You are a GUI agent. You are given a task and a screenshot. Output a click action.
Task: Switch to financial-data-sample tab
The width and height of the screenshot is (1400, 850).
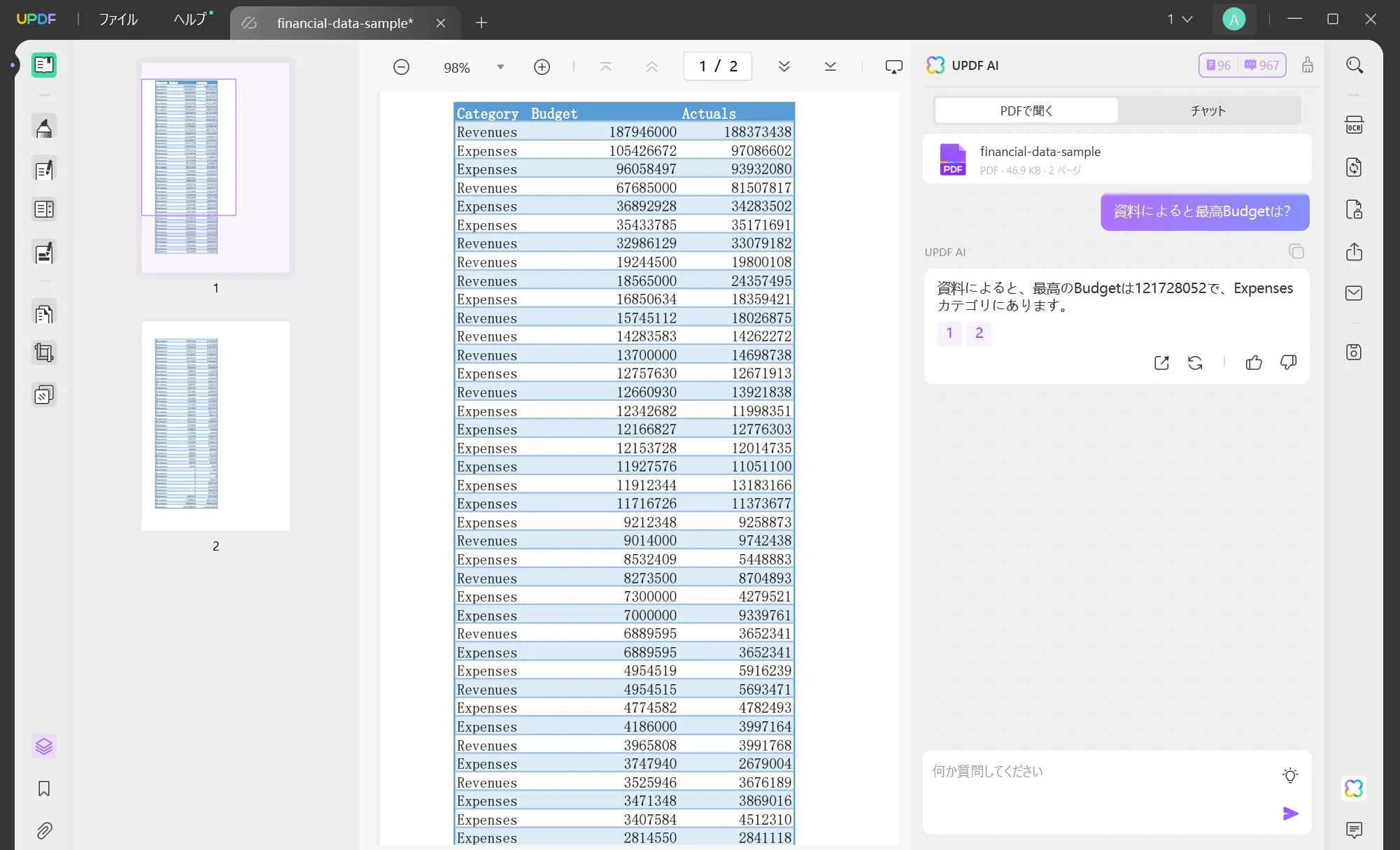(345, 23)
